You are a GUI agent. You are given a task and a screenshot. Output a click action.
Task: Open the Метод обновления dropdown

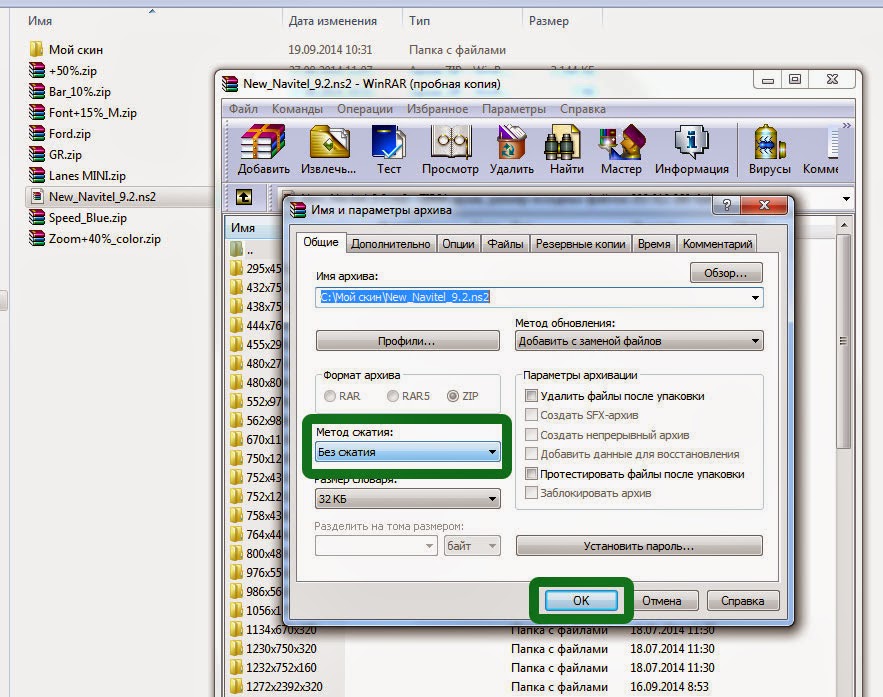[639, 341]
